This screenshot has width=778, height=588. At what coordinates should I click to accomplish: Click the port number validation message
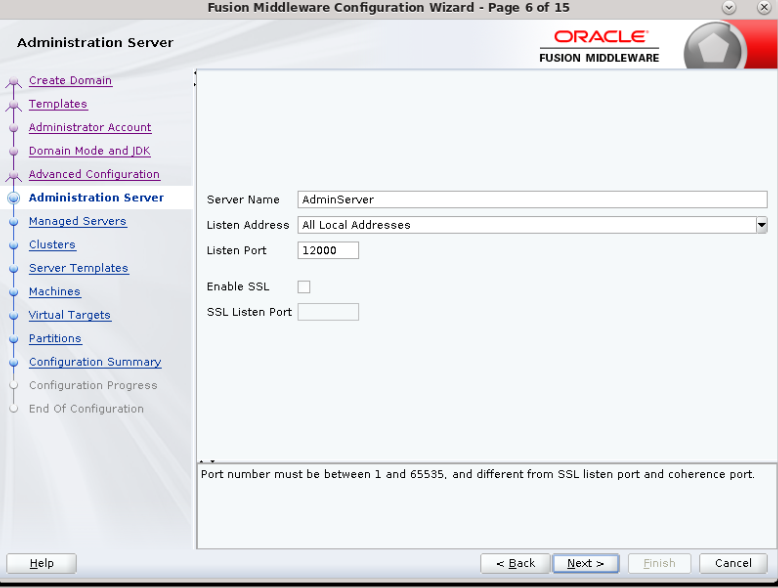coord(477,474)
